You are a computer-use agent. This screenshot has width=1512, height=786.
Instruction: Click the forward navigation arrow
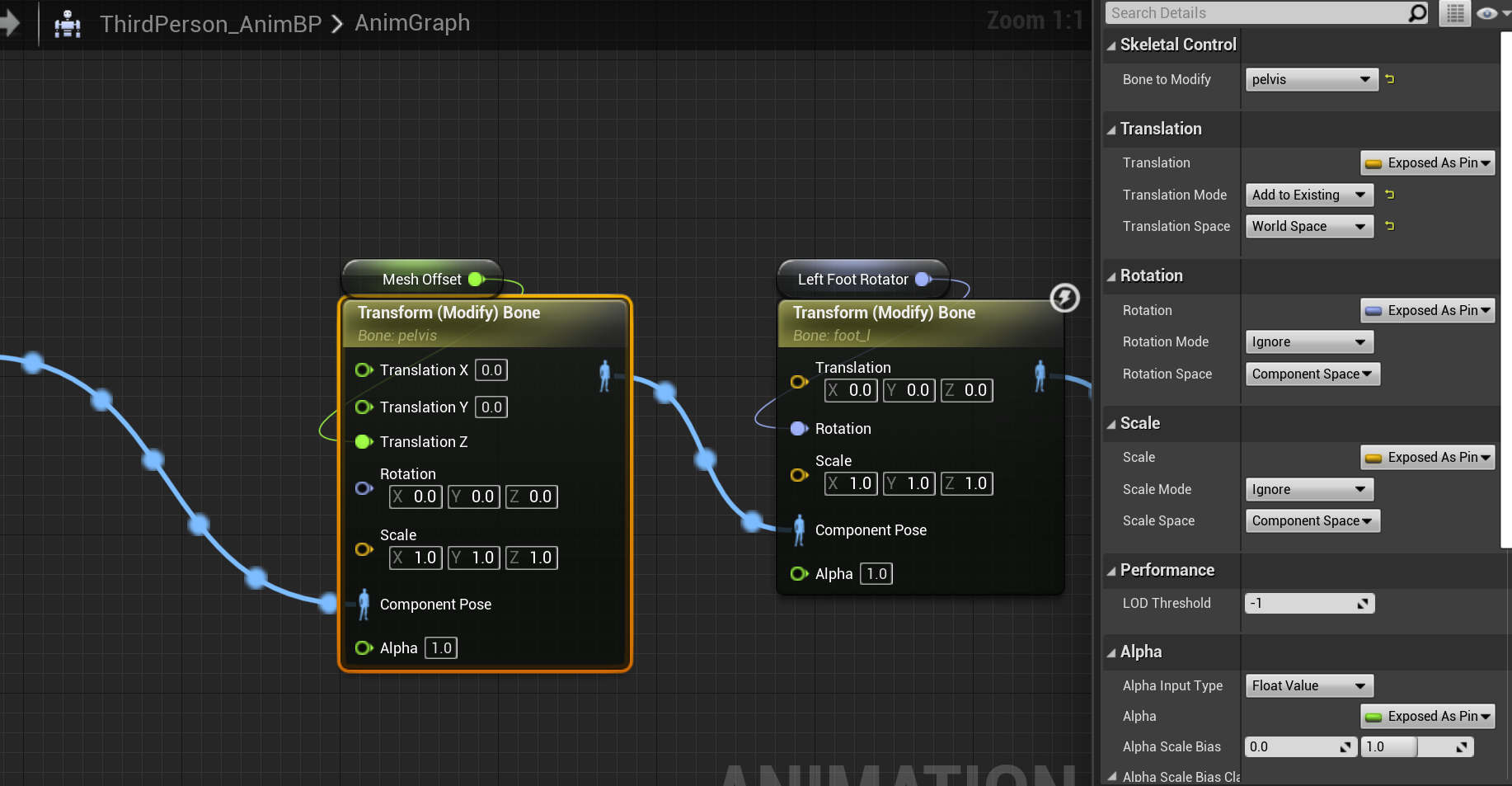coord(9,22)
